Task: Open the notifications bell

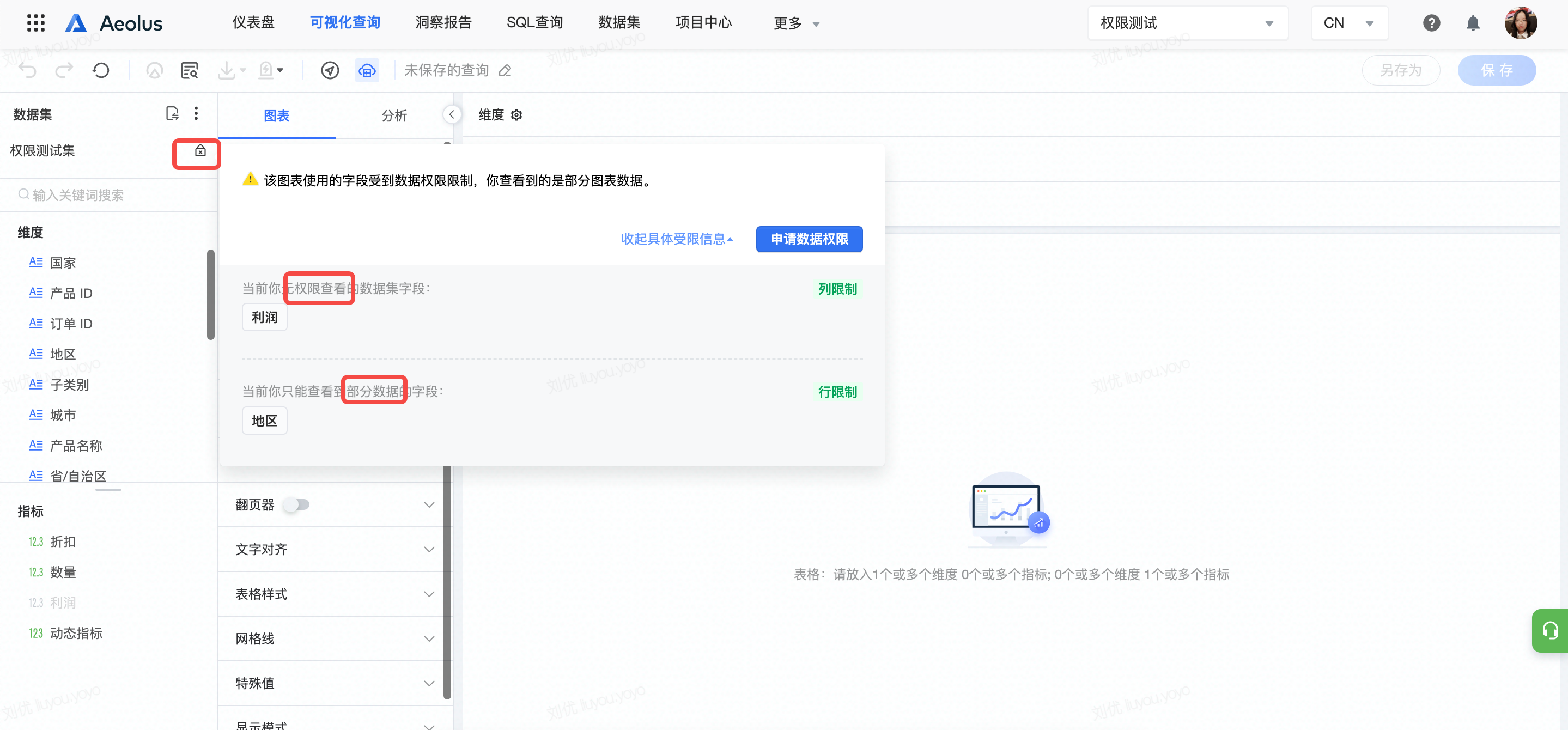Action: 1473,23
